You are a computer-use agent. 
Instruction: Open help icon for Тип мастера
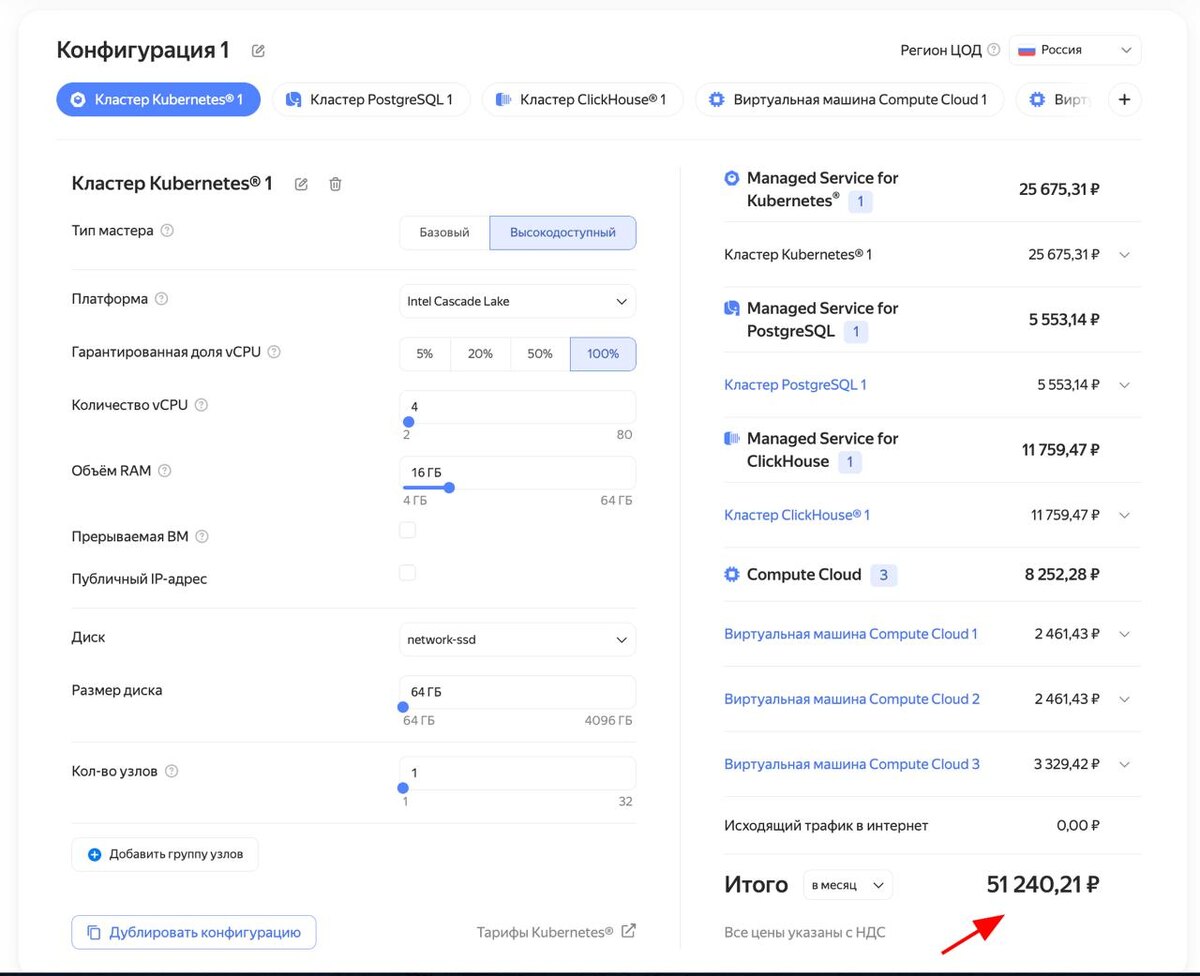[167, 231]
